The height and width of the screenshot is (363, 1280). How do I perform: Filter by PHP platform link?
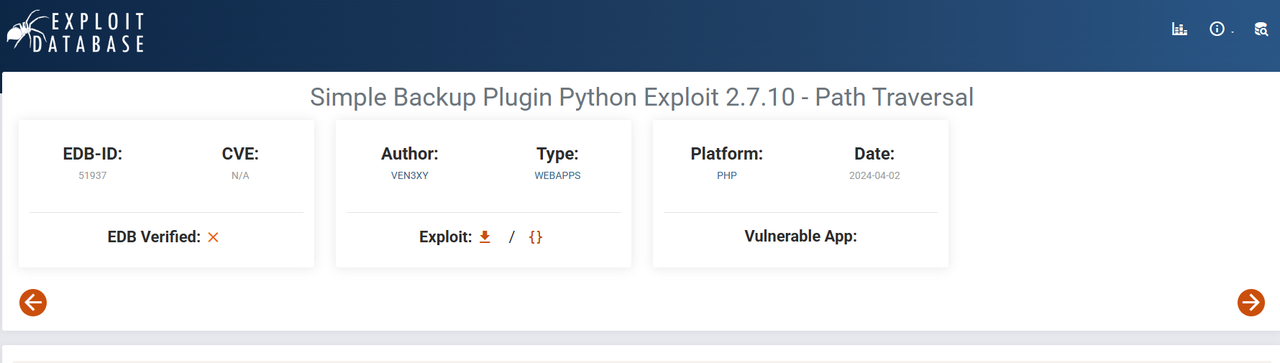coord(727,175)
